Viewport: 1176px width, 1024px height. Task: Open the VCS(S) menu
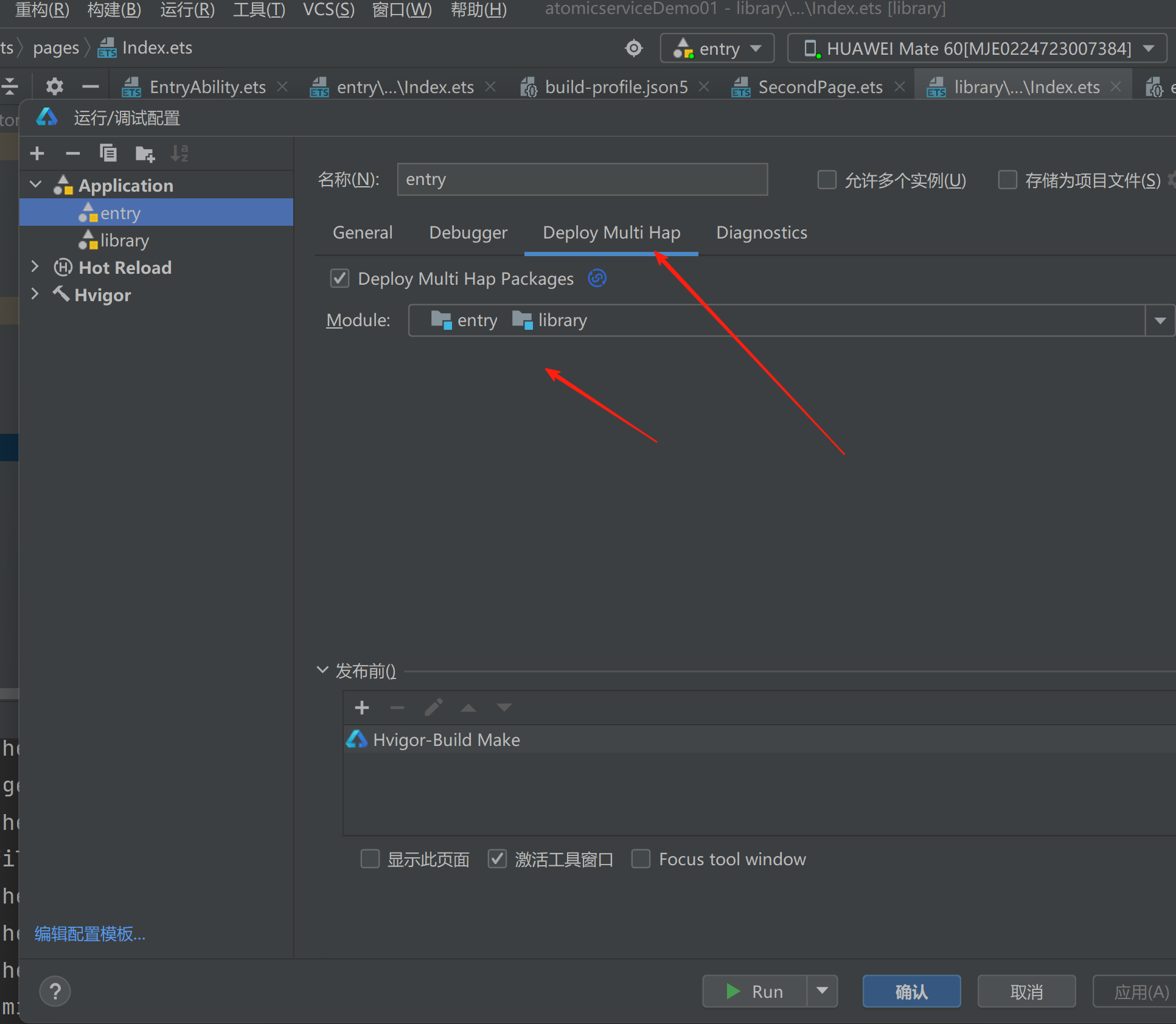329,10
